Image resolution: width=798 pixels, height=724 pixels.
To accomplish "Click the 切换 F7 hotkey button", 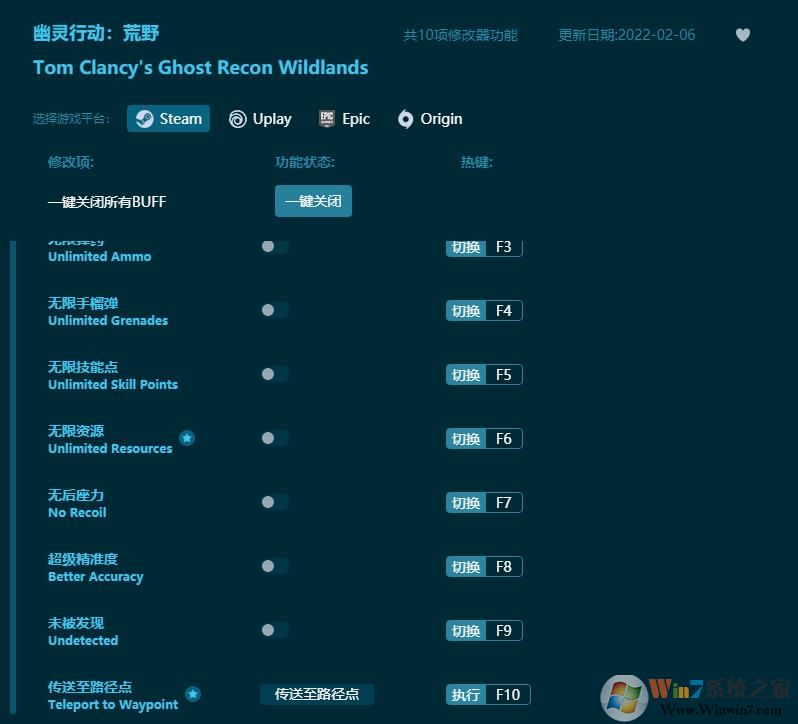I will coord(484,503).
